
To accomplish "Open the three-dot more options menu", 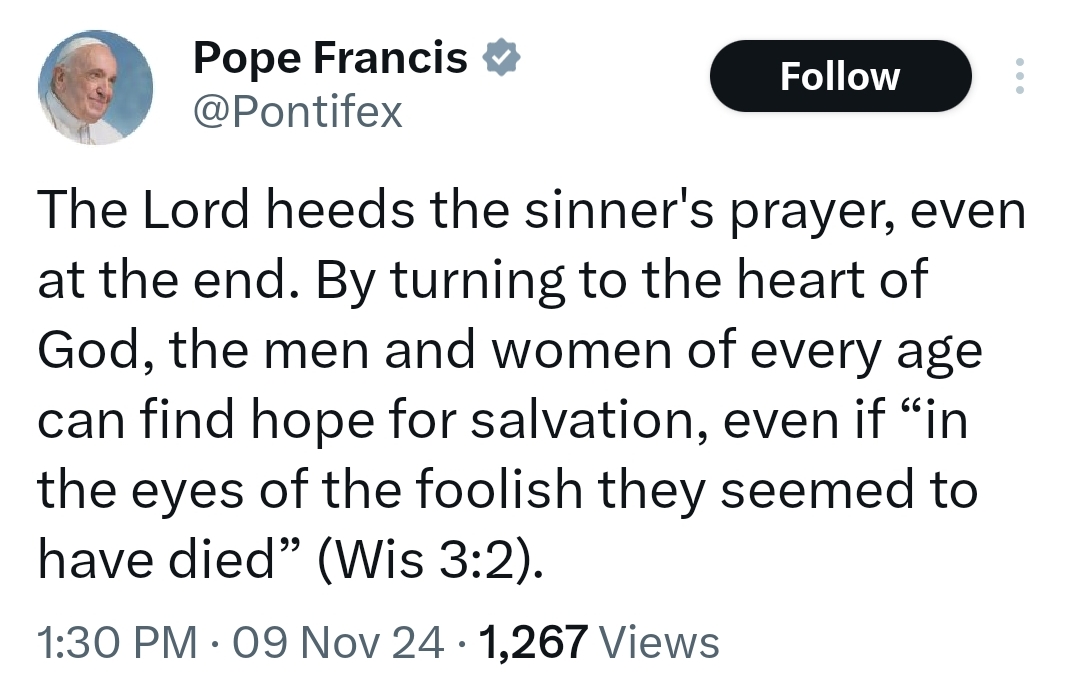I will click(x=1019, y=77).
